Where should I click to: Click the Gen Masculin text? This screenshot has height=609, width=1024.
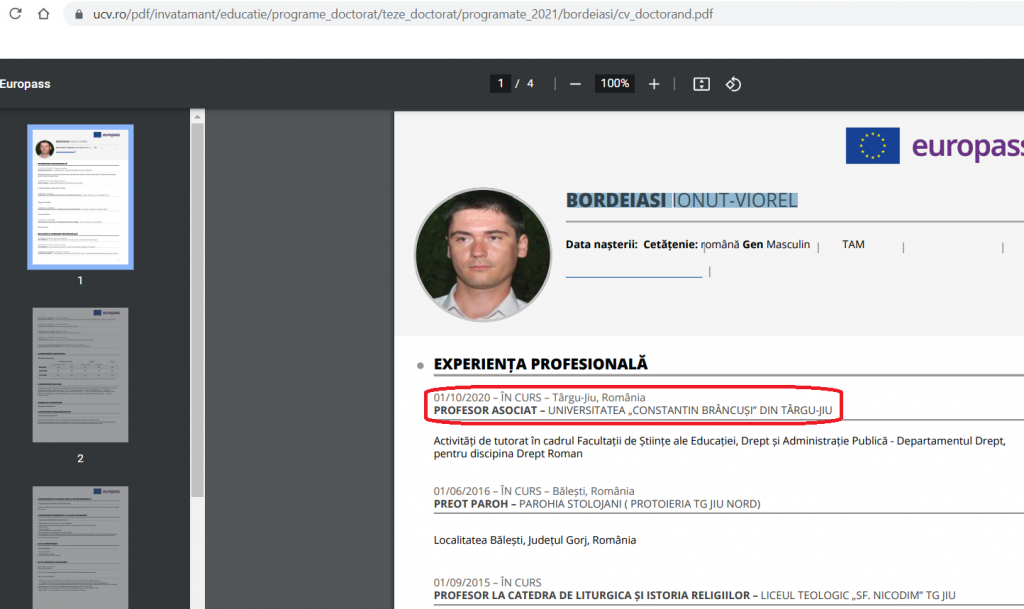(776, 245)
